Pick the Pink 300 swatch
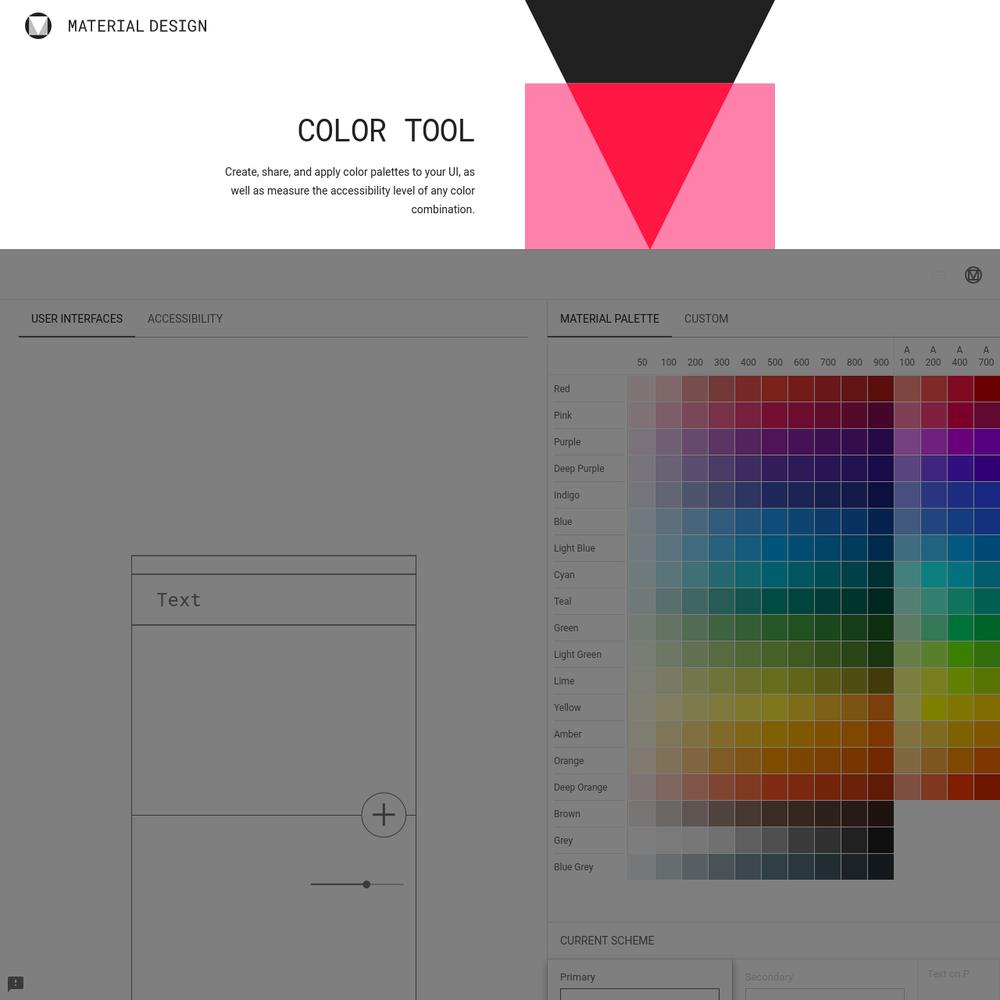 [721, 415]
